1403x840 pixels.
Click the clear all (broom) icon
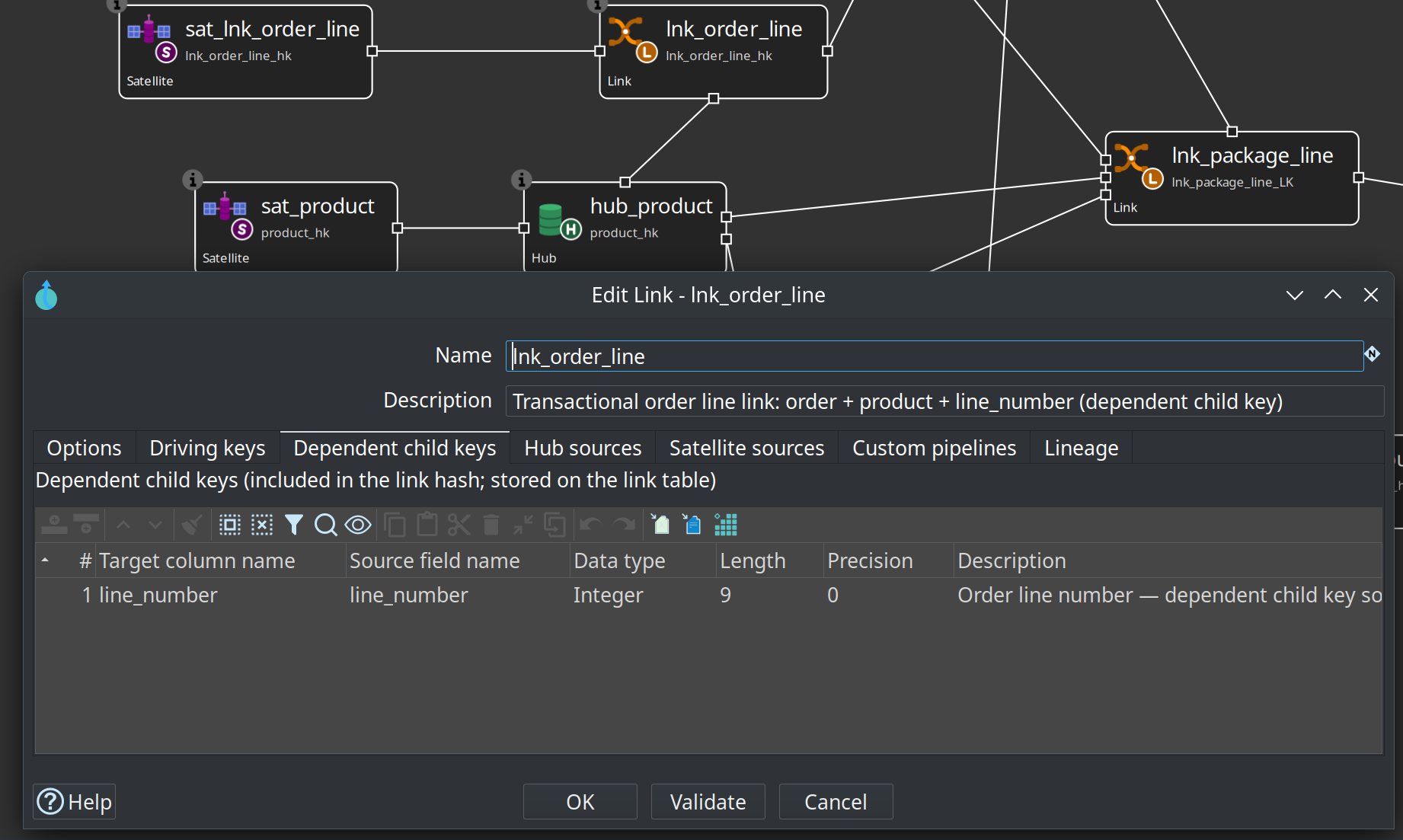click(192, 525)
